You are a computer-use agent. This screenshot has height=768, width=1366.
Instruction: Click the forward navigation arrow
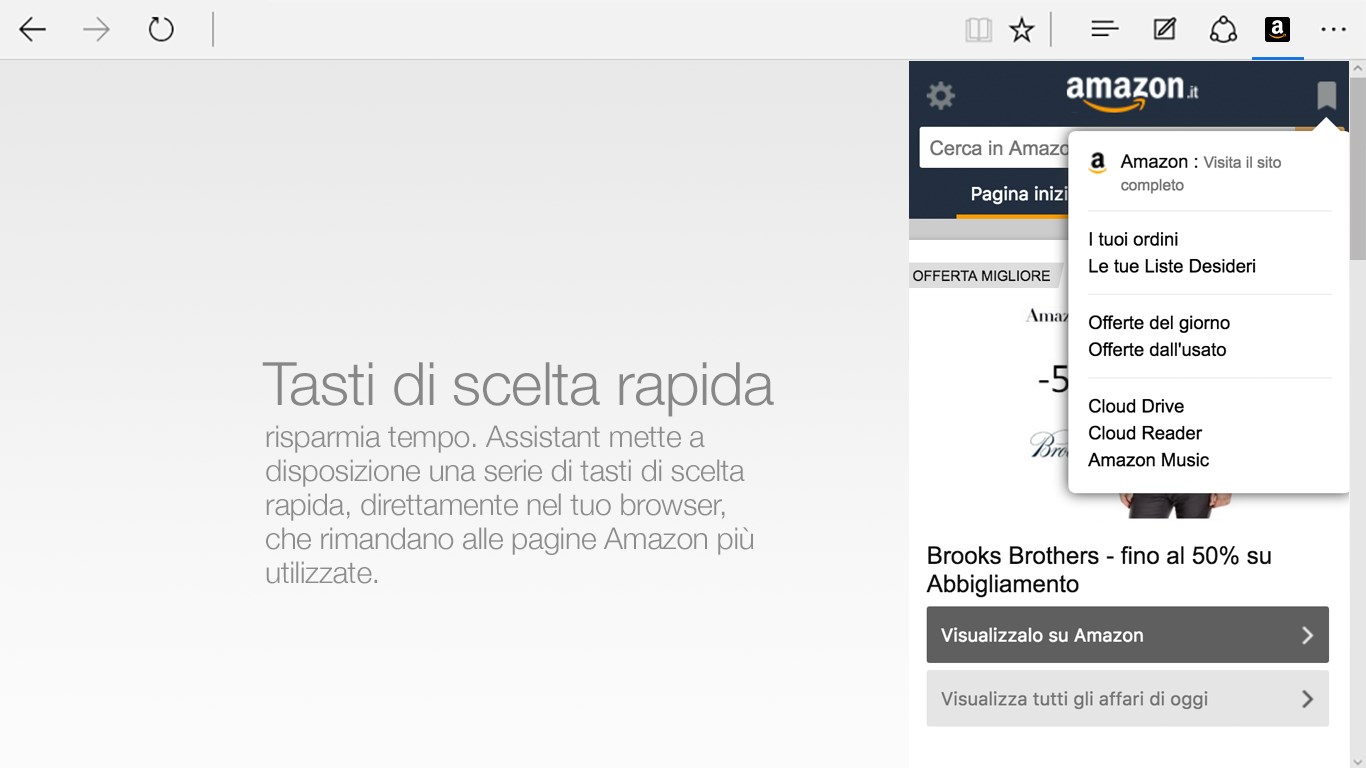pyautogui.click(x=96, y=30)
